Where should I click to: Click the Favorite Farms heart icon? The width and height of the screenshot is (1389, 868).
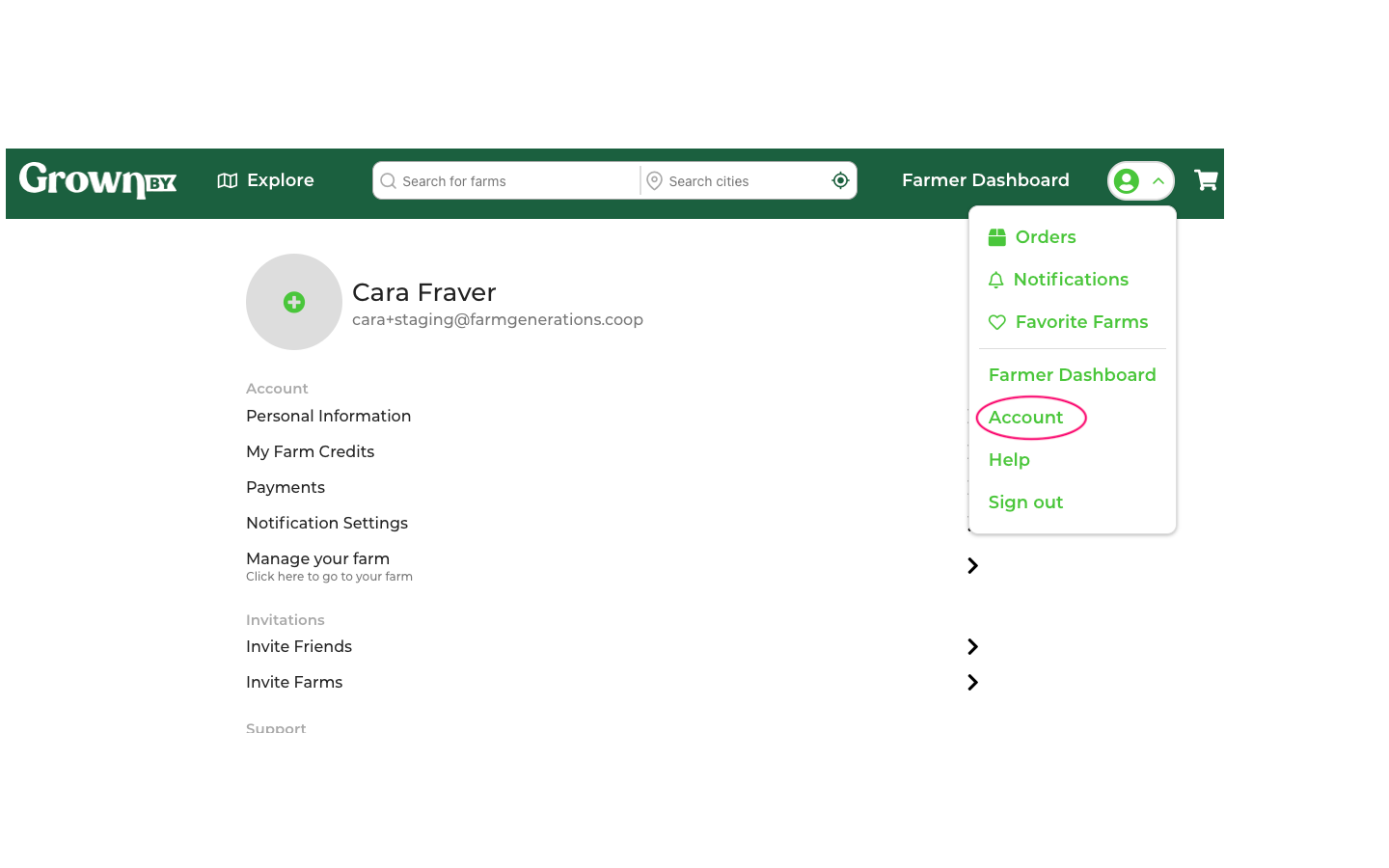coord(997,322)
